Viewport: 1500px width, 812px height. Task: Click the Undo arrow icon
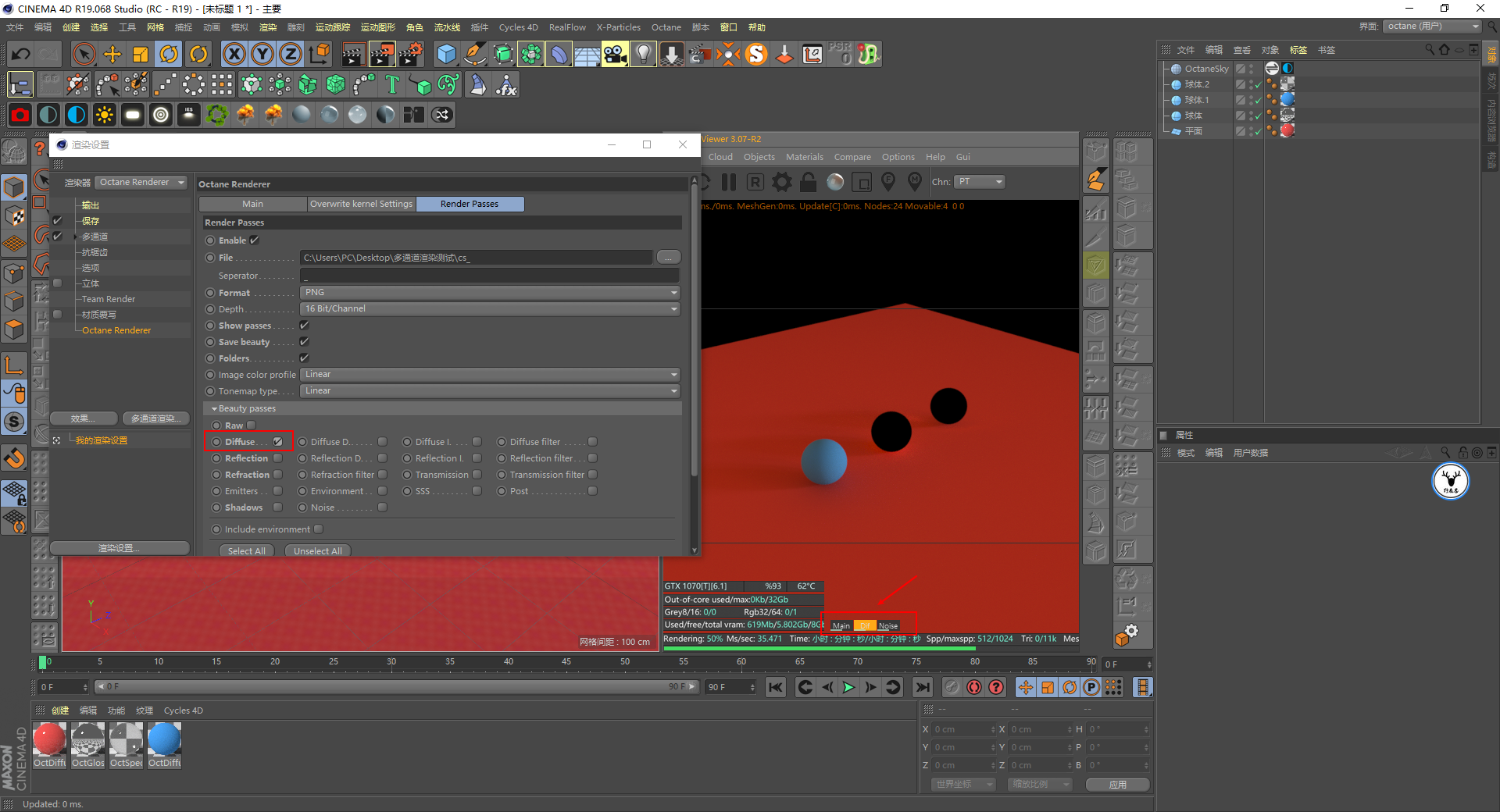pyautogui.click(x=21, y=54)
